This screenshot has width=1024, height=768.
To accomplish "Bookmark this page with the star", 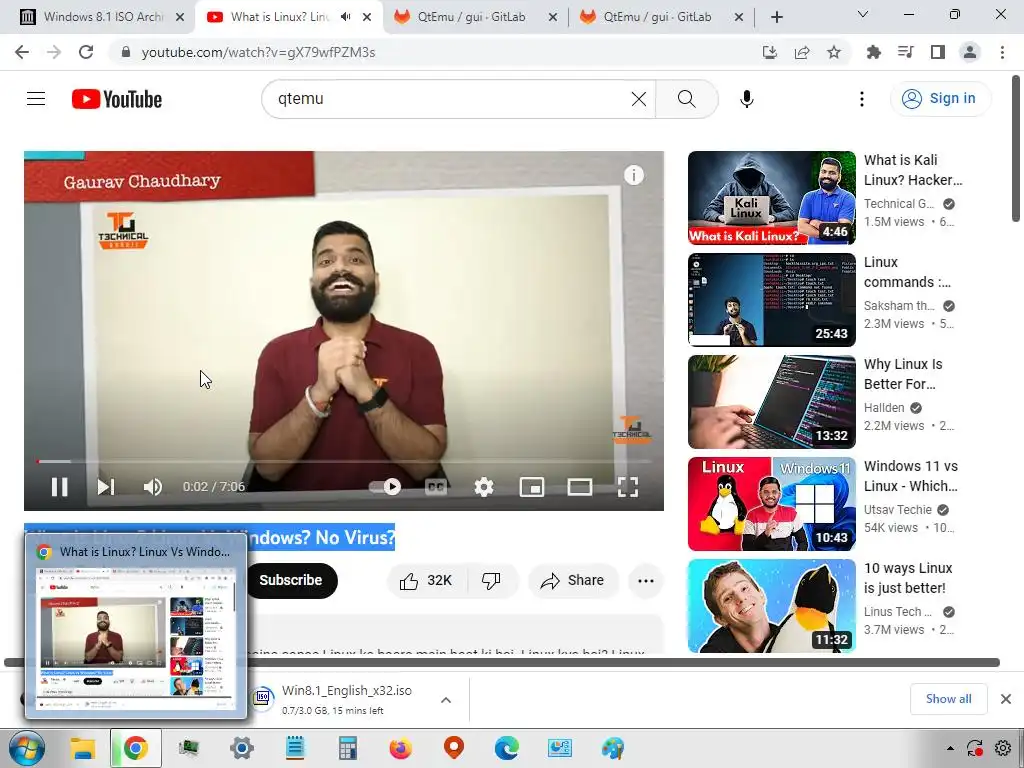I will (834, 52).
